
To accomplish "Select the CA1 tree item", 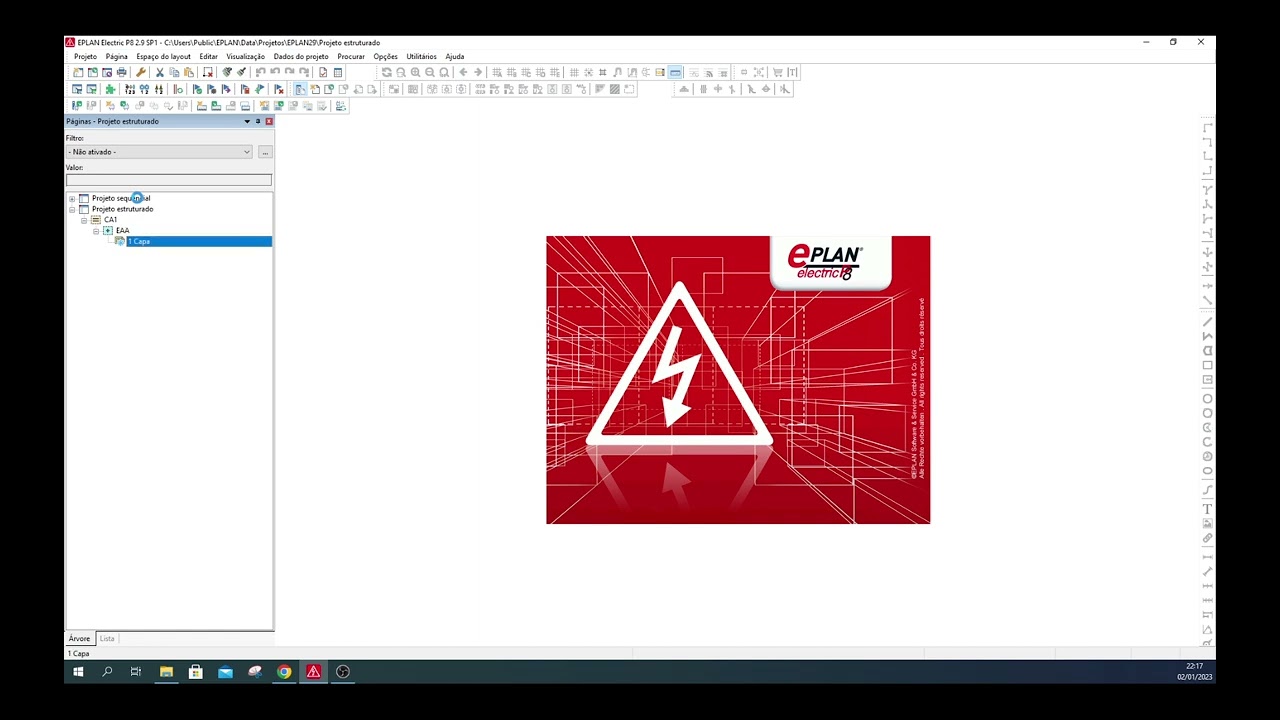I will point(110,220).
